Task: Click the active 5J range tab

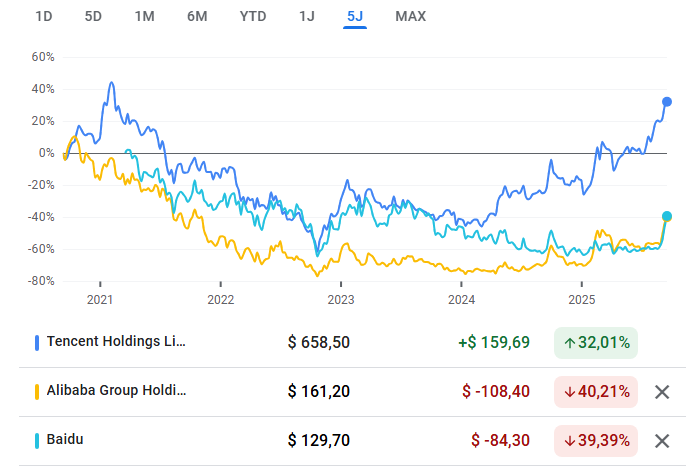Action: point(355,16)
